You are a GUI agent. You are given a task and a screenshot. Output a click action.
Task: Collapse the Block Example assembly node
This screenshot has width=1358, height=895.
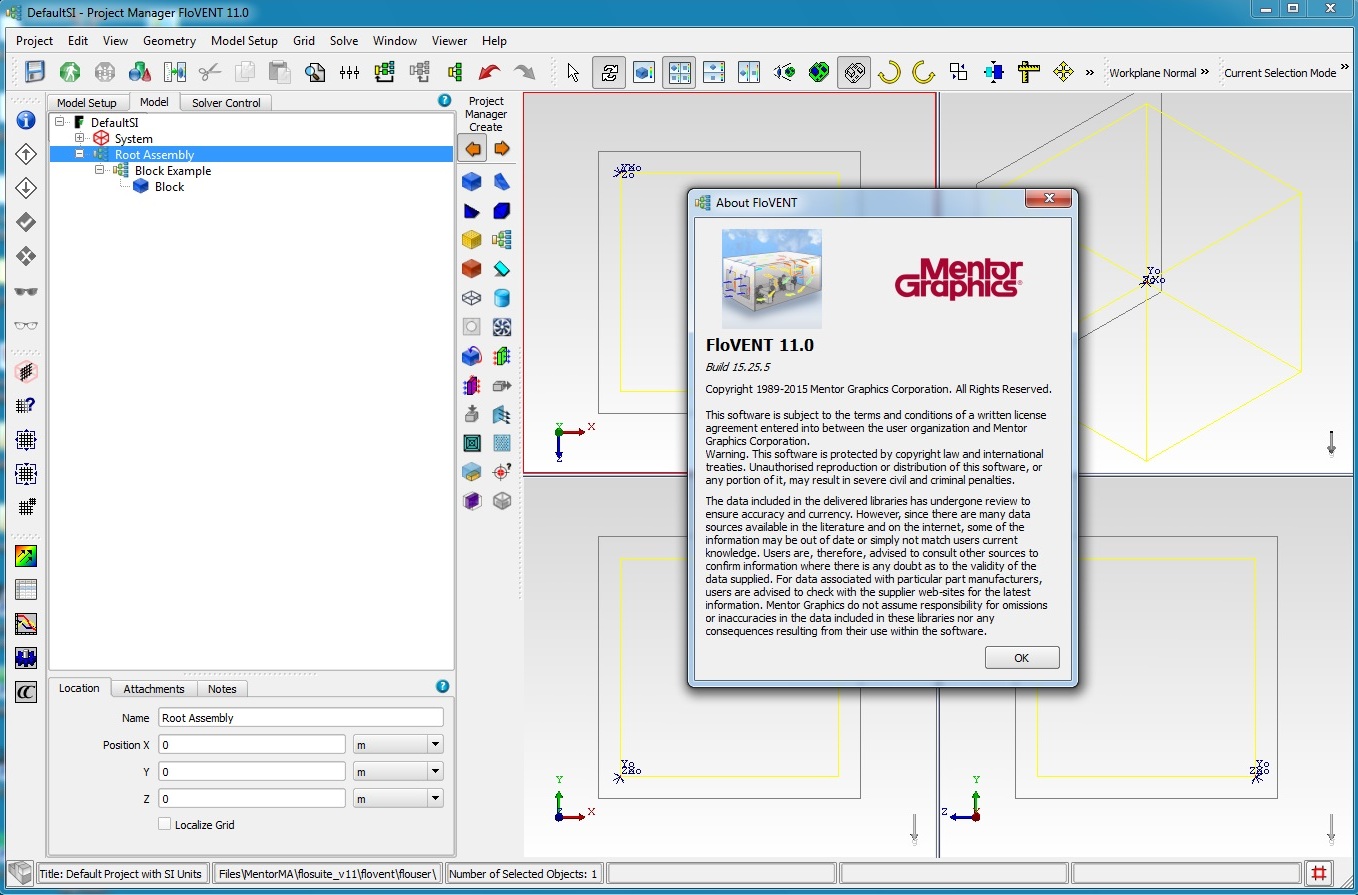coord(100,170)
